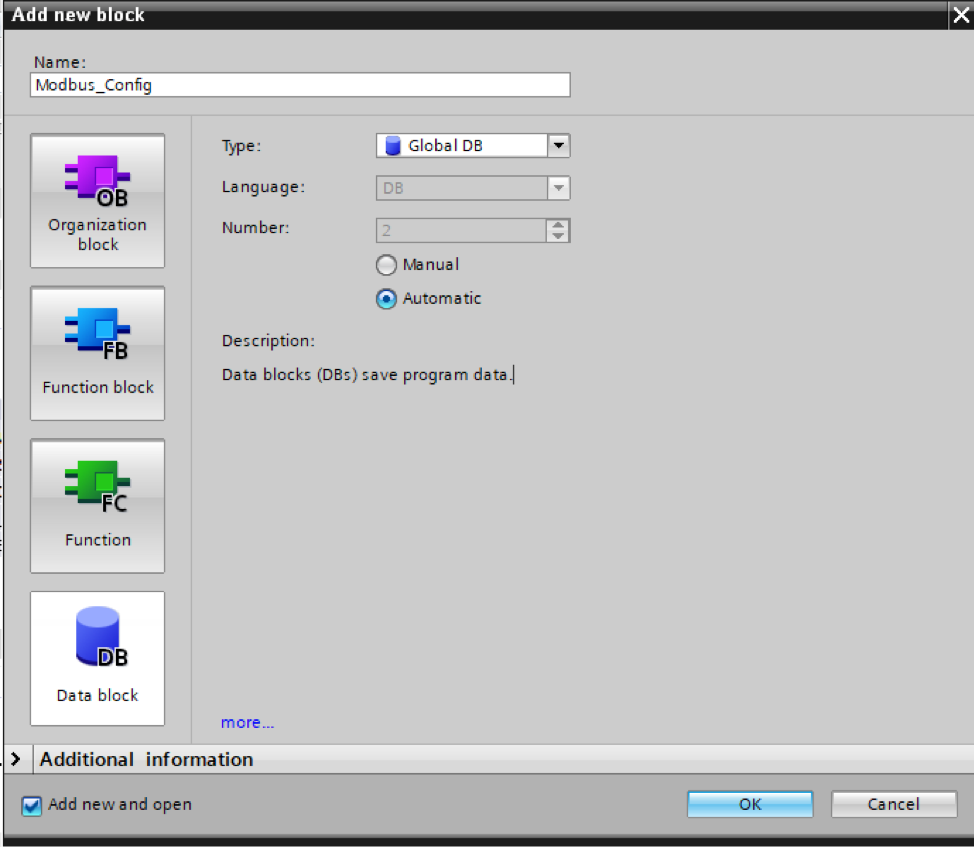Click the Global DB cylinder icon in Type field
Image resolution: width=974 pixels, height=847 pixels.
tap(393, 145)
